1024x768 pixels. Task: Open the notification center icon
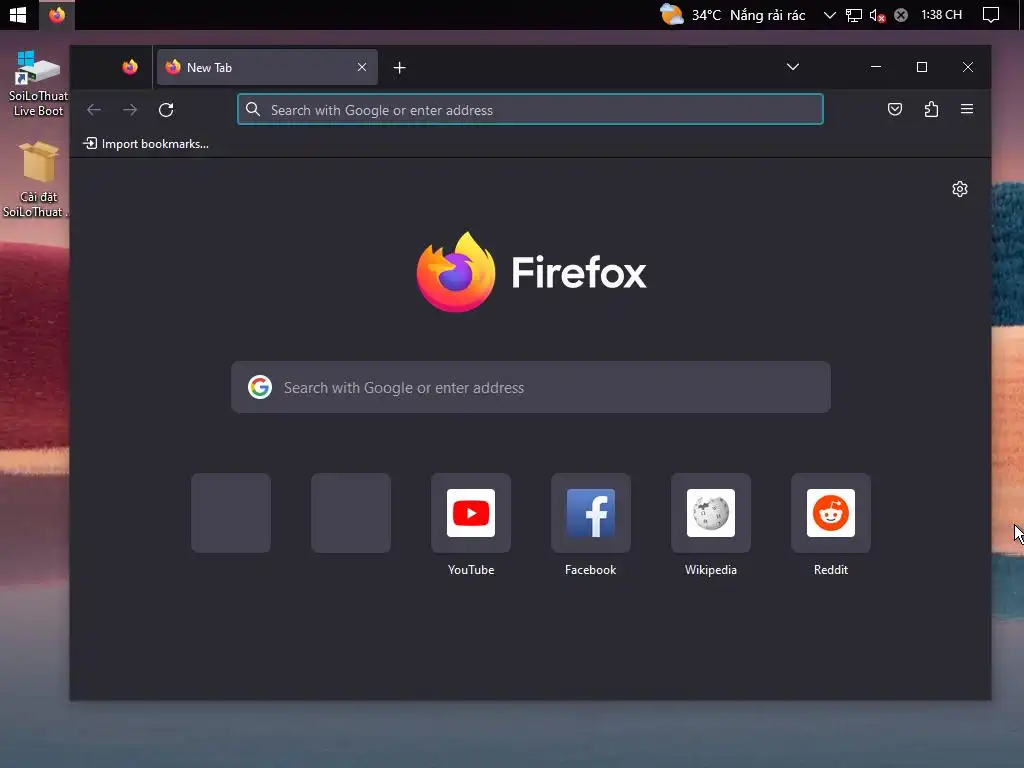pos(991,14)
